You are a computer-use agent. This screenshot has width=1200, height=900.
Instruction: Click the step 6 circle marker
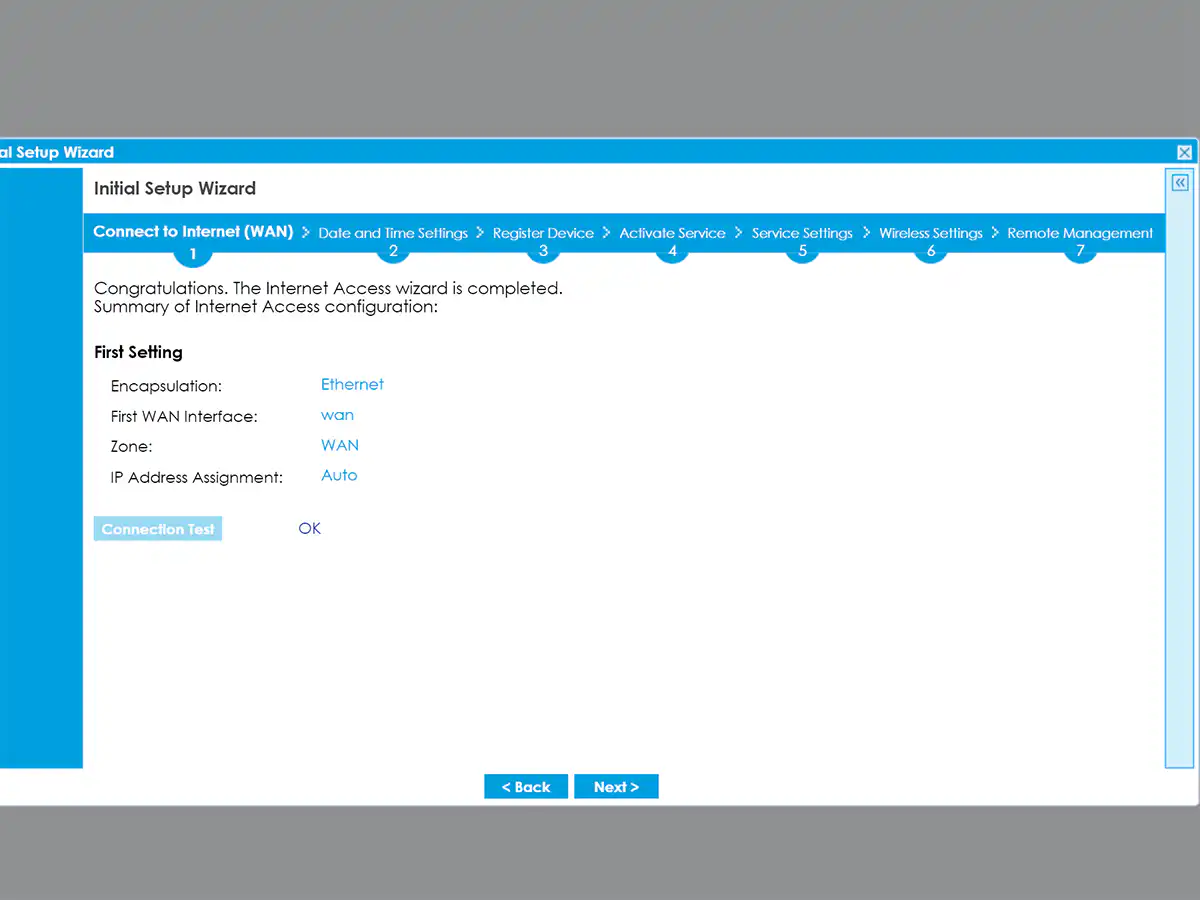click(x=931, y=251)
